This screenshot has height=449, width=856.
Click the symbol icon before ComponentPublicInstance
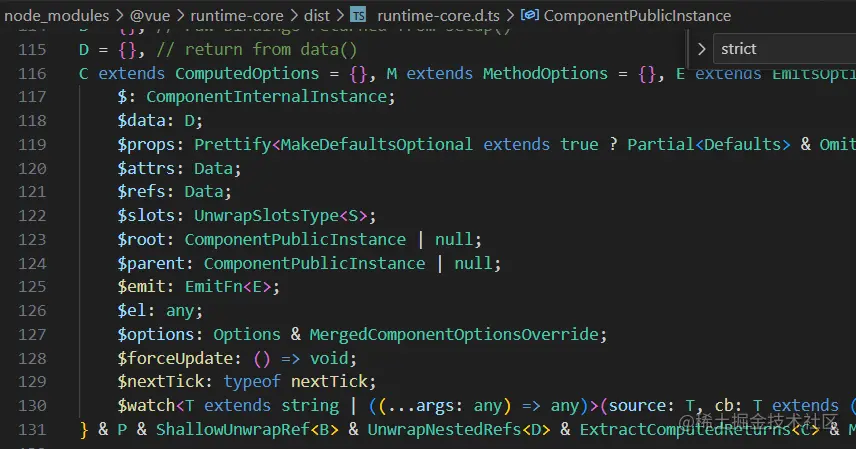(529, 15)
